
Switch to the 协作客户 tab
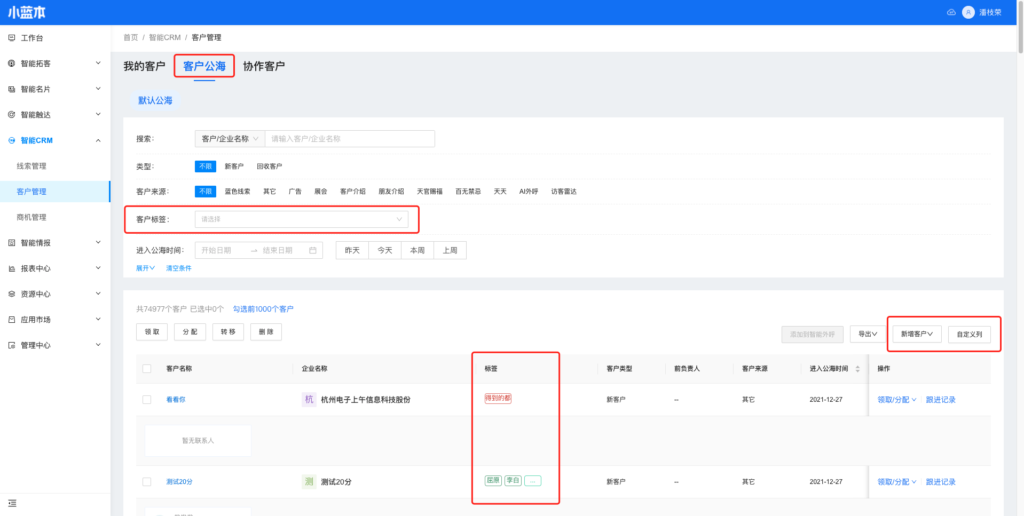coord(263,66)
